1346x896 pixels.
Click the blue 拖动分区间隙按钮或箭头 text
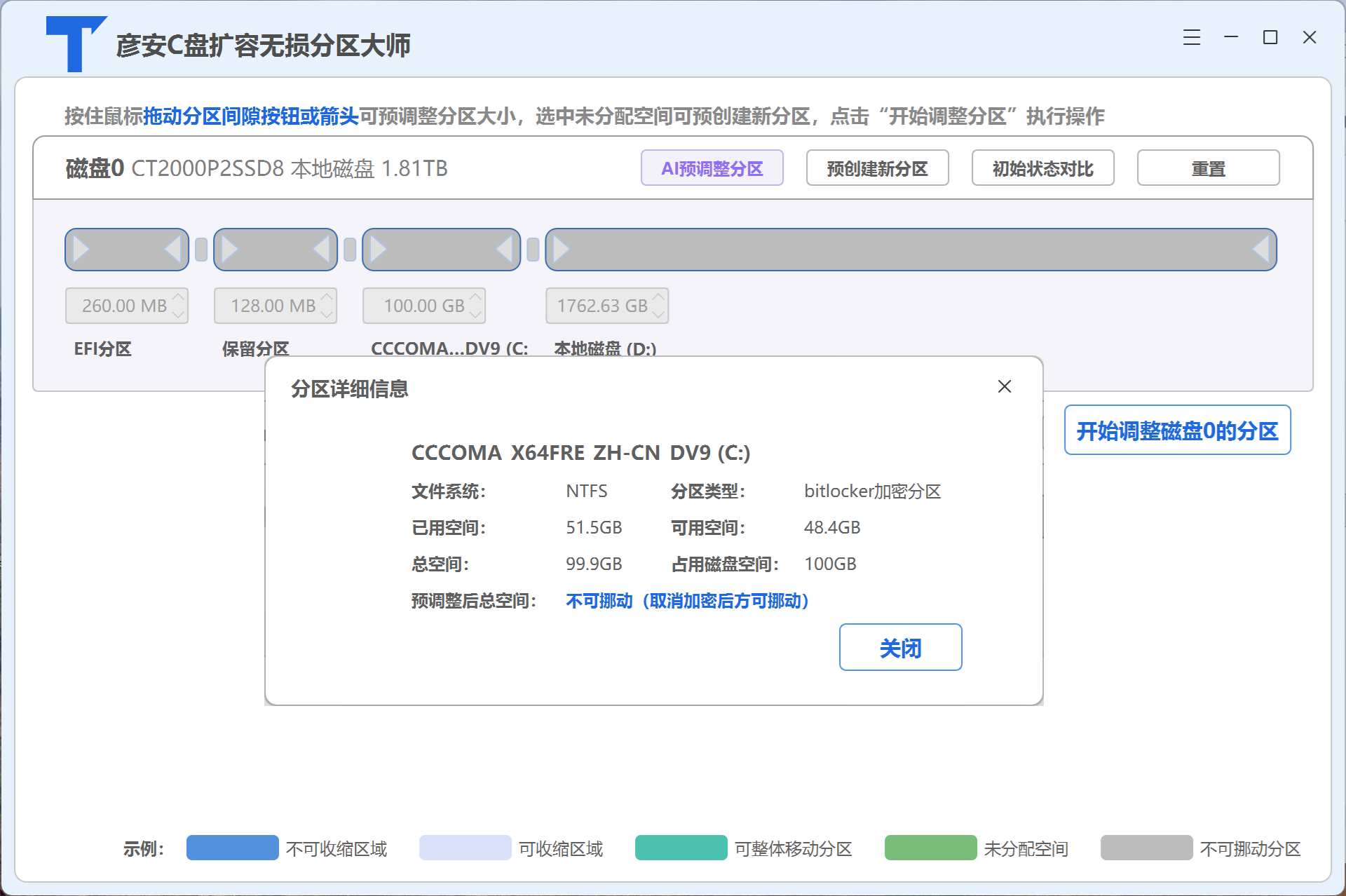tap(251, 116)
